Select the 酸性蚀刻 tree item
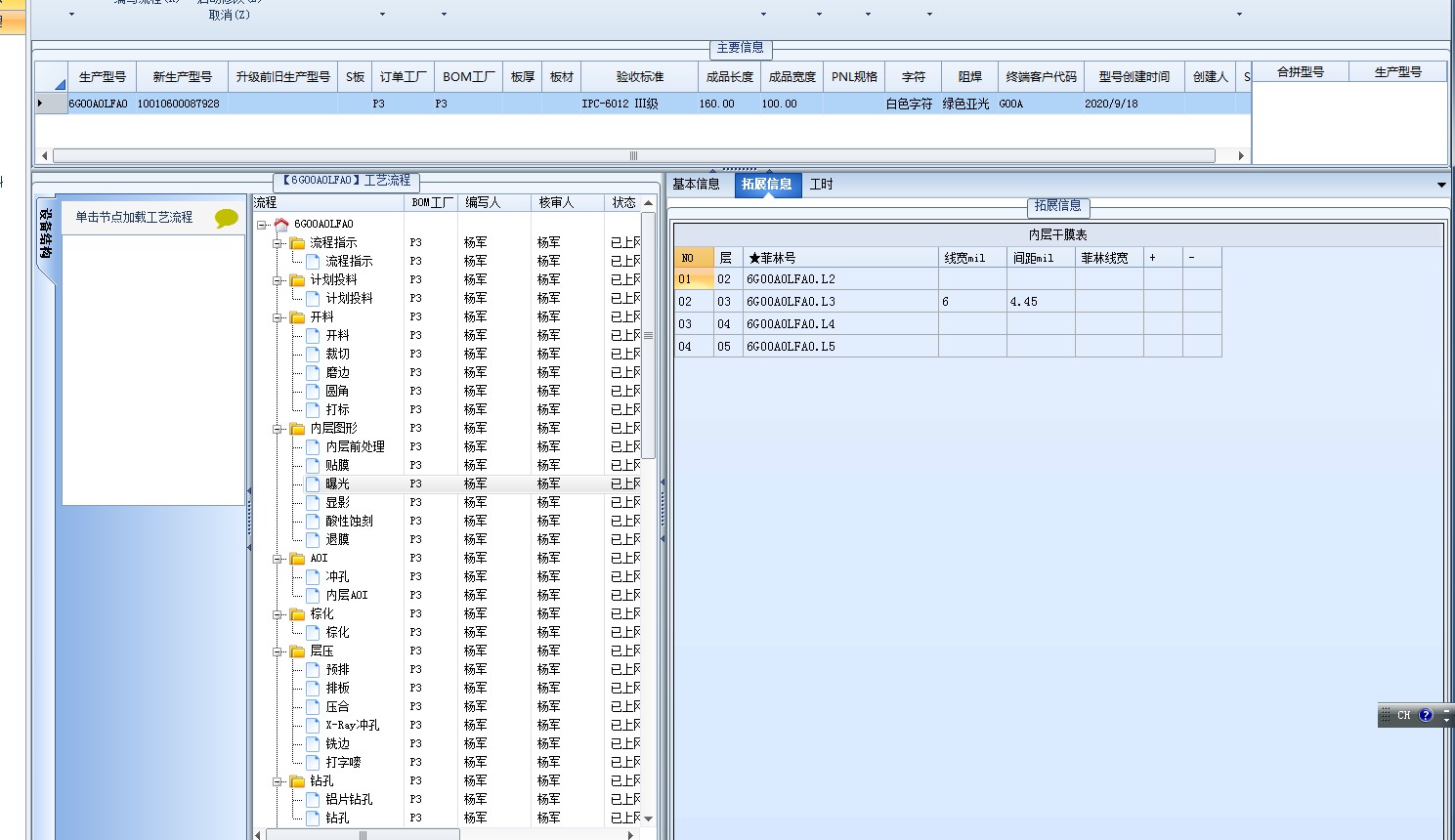The height and width of the screenshot is (840, 1455). pos(349,521)
